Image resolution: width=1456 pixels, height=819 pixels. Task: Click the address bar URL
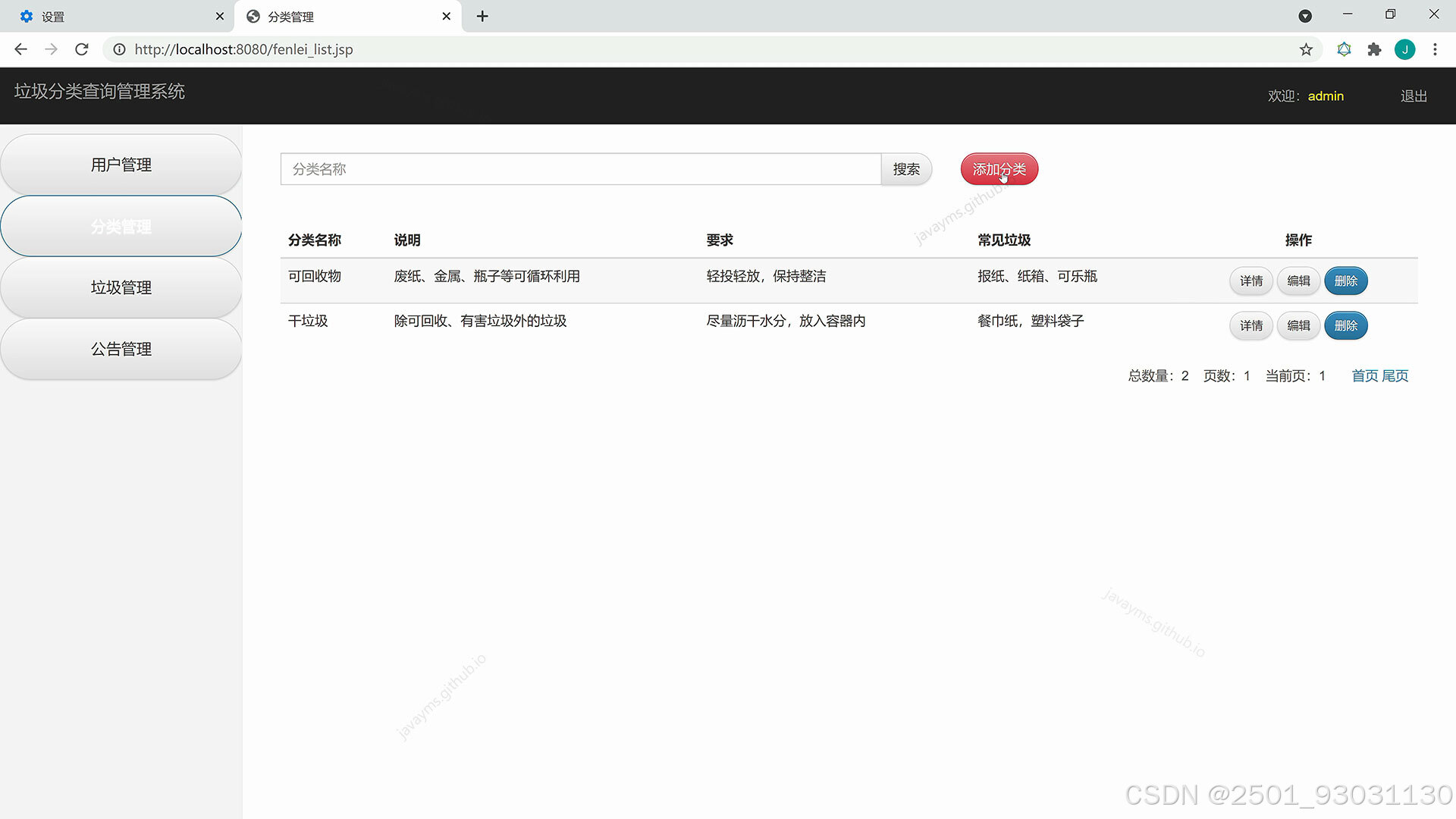pyautogui.click(x=243, y=49)
